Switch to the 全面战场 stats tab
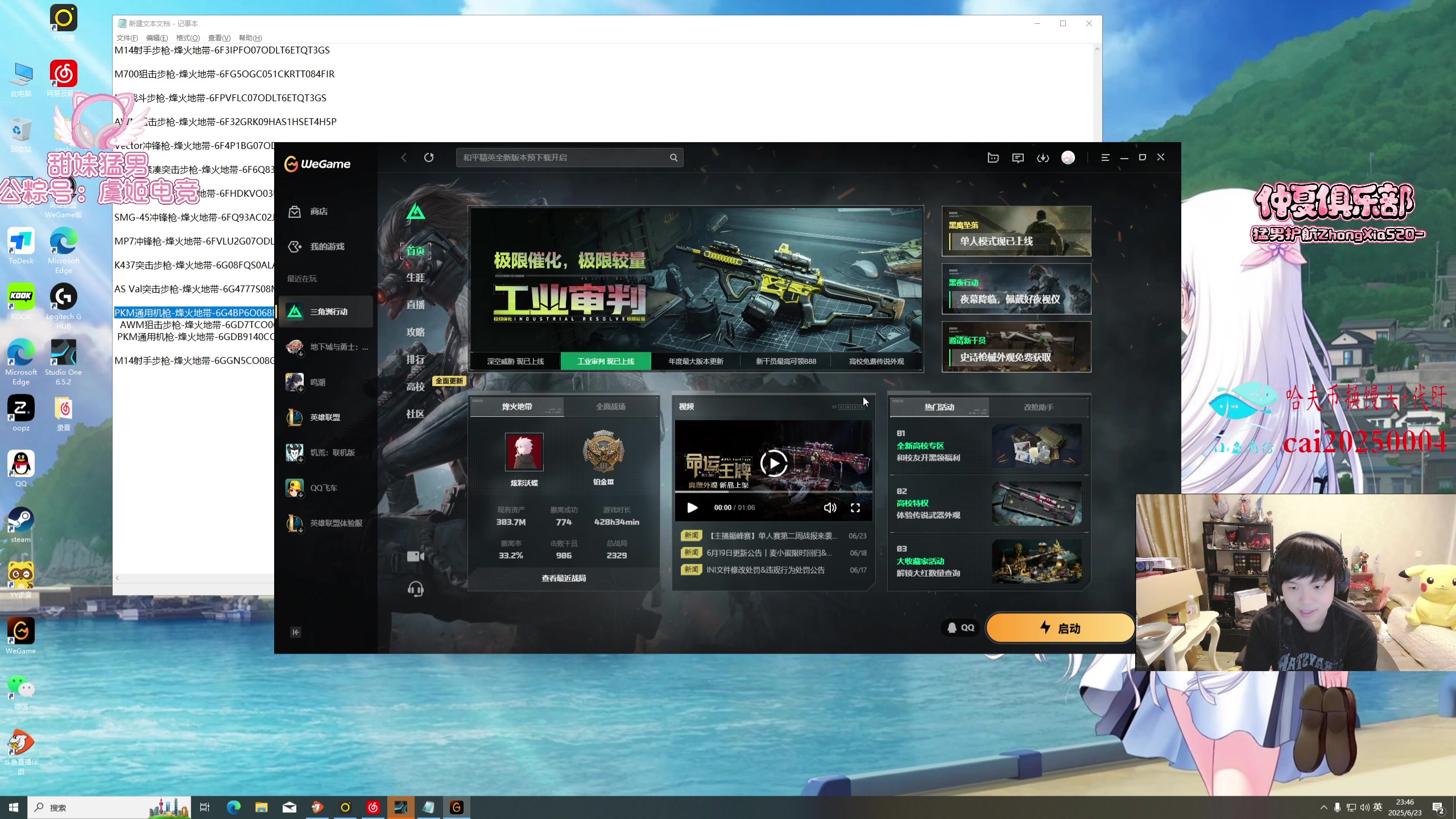1456x819 pixels. point(611,407)
